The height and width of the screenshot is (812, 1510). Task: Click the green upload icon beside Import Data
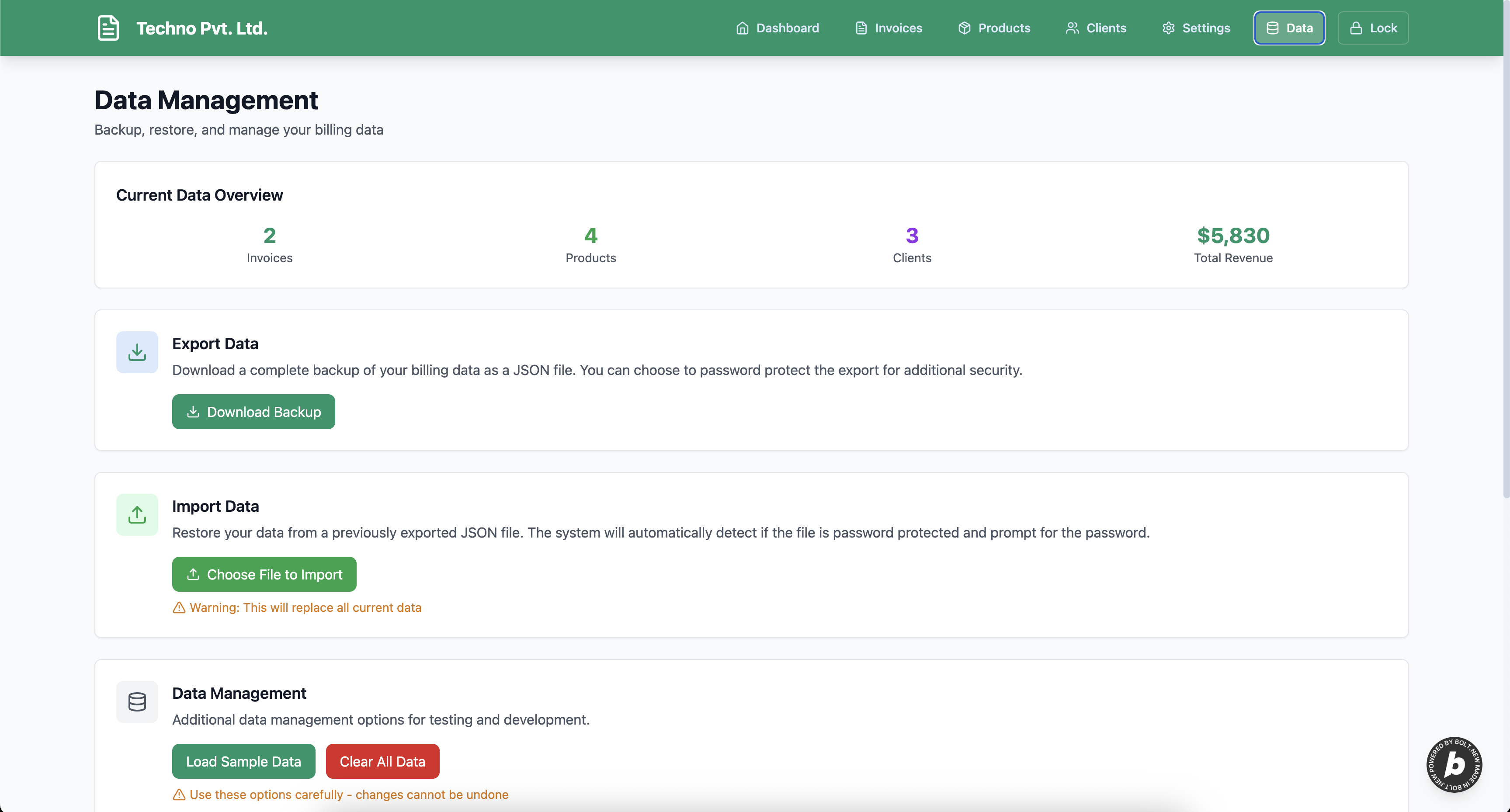point(137,515)
